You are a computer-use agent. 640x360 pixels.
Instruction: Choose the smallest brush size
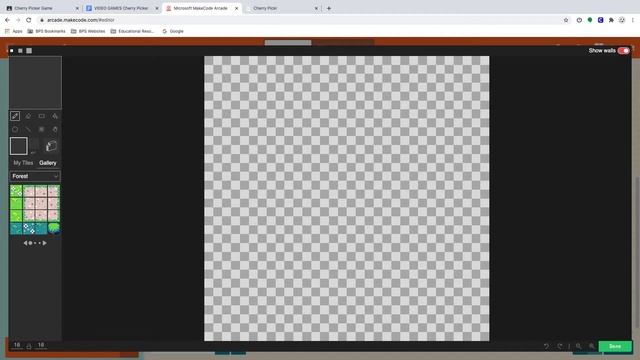pos(11,51)
